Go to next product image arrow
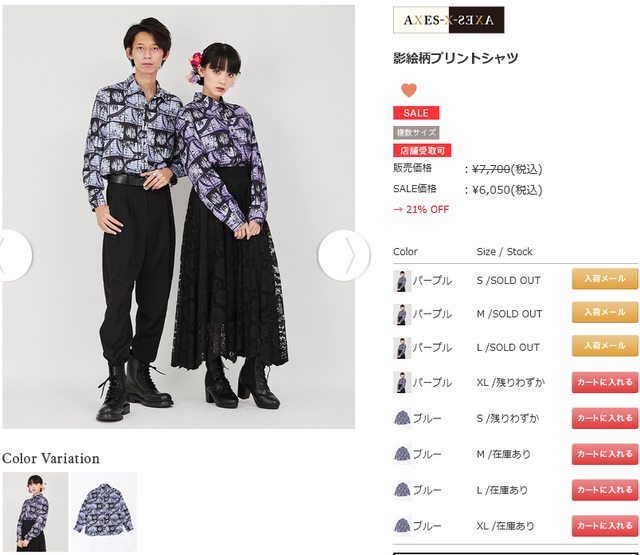 click(x=344, y=255)
